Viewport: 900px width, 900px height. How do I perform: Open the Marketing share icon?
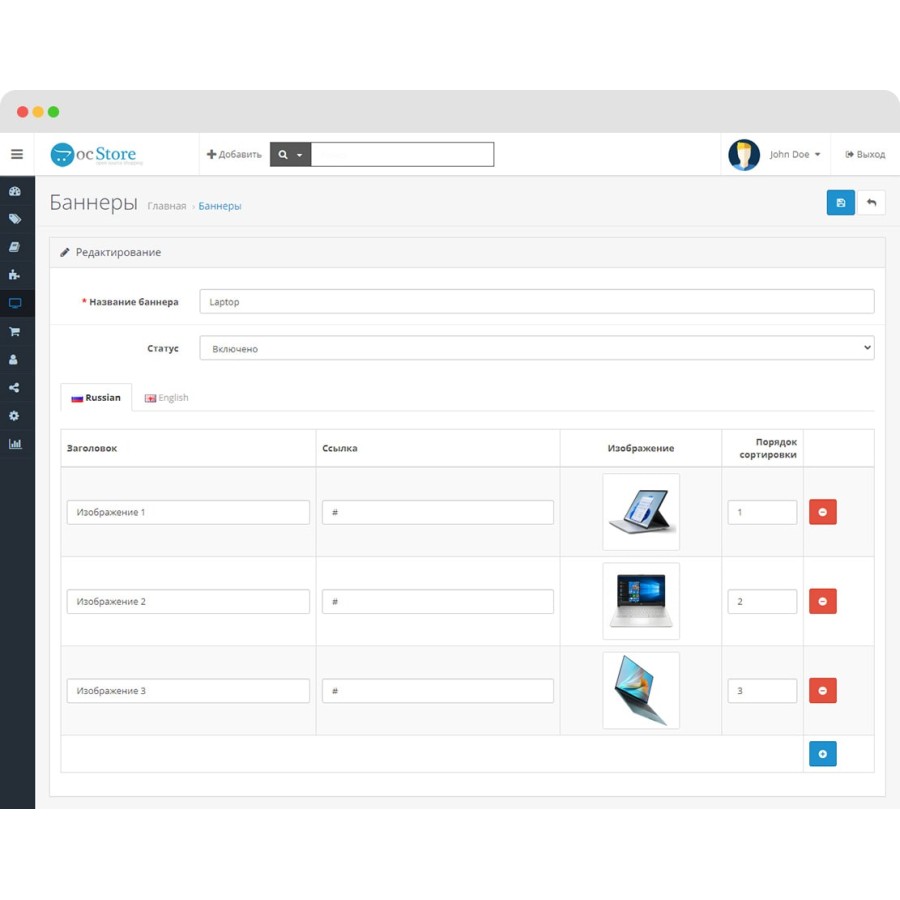tap(15, 387)
